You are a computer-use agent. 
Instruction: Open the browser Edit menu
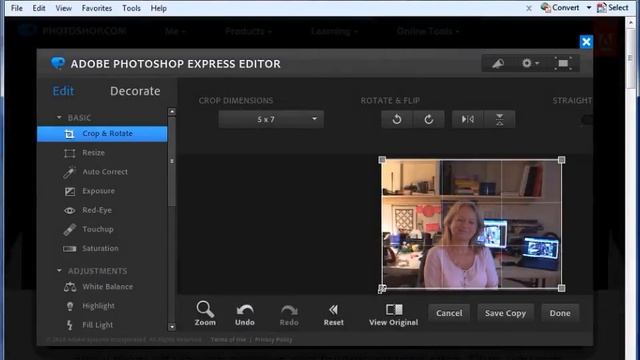tap(39, 8)
